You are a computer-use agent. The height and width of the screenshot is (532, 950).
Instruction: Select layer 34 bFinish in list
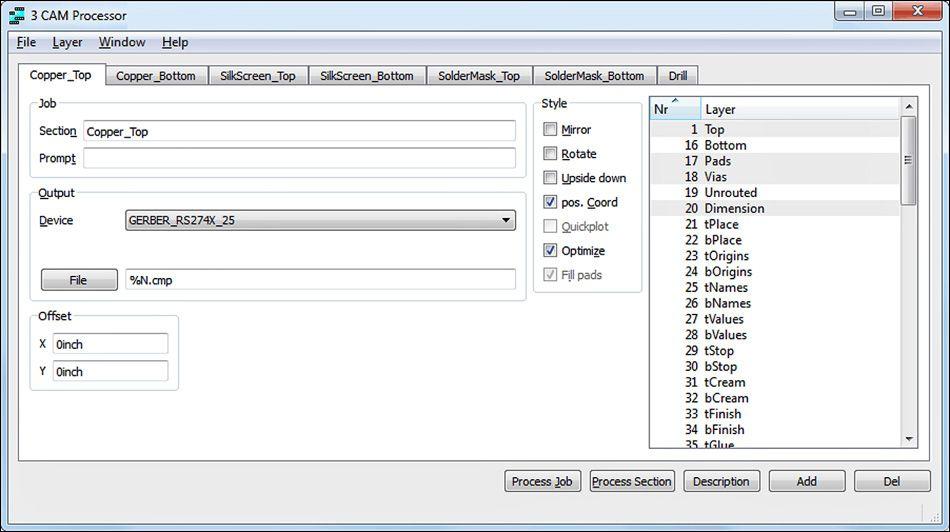click(776, 429)
